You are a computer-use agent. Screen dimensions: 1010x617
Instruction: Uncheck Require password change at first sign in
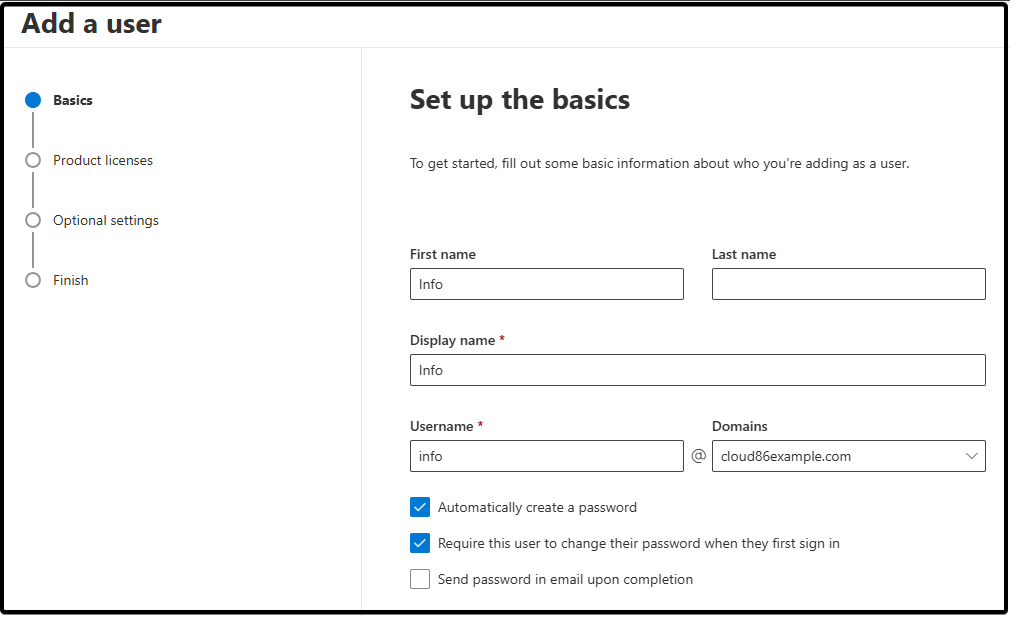click(420, 543)
